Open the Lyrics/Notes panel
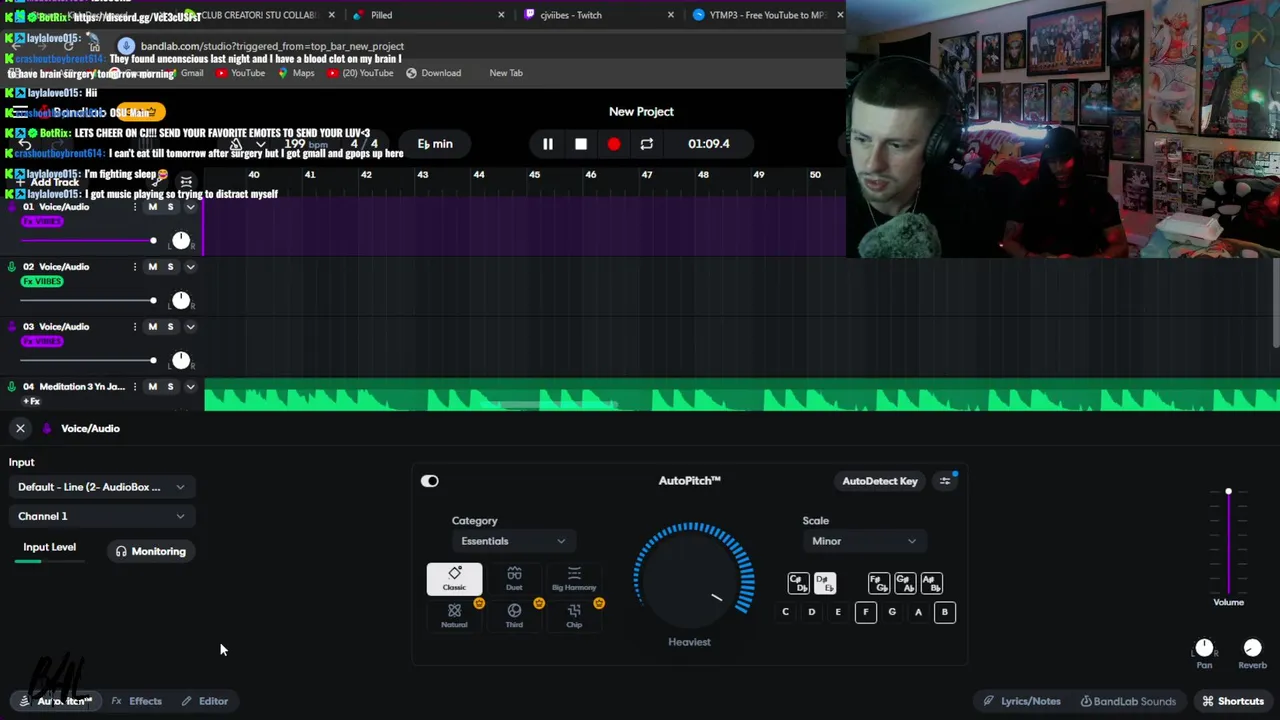The height and width of the screenshot is (720, 1280). 1021,701
